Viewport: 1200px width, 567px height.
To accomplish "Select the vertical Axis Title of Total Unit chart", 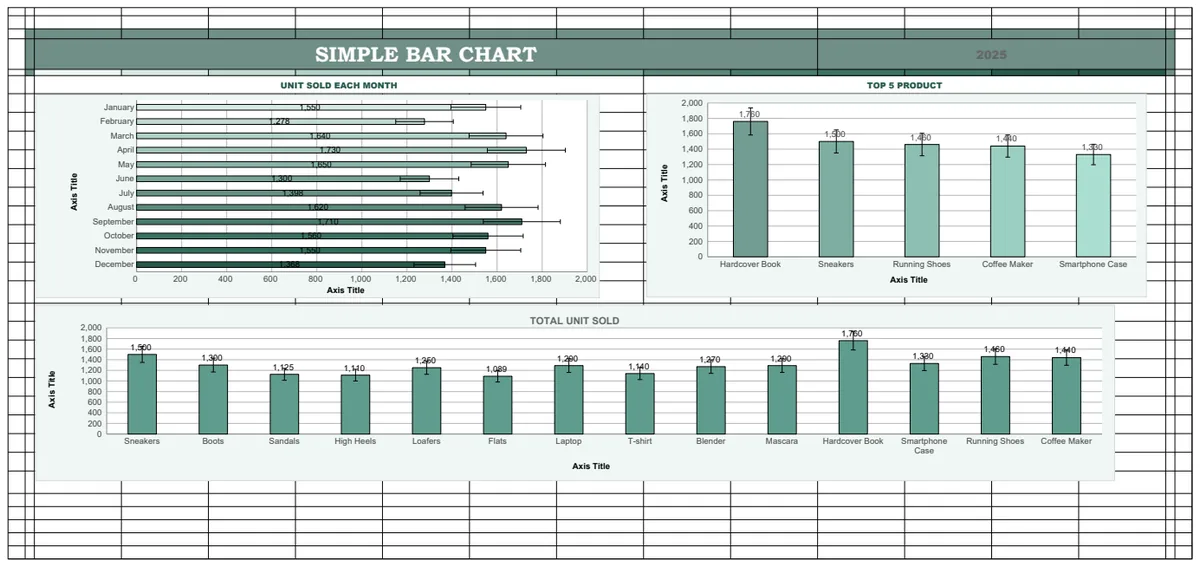I will [52, 390].
